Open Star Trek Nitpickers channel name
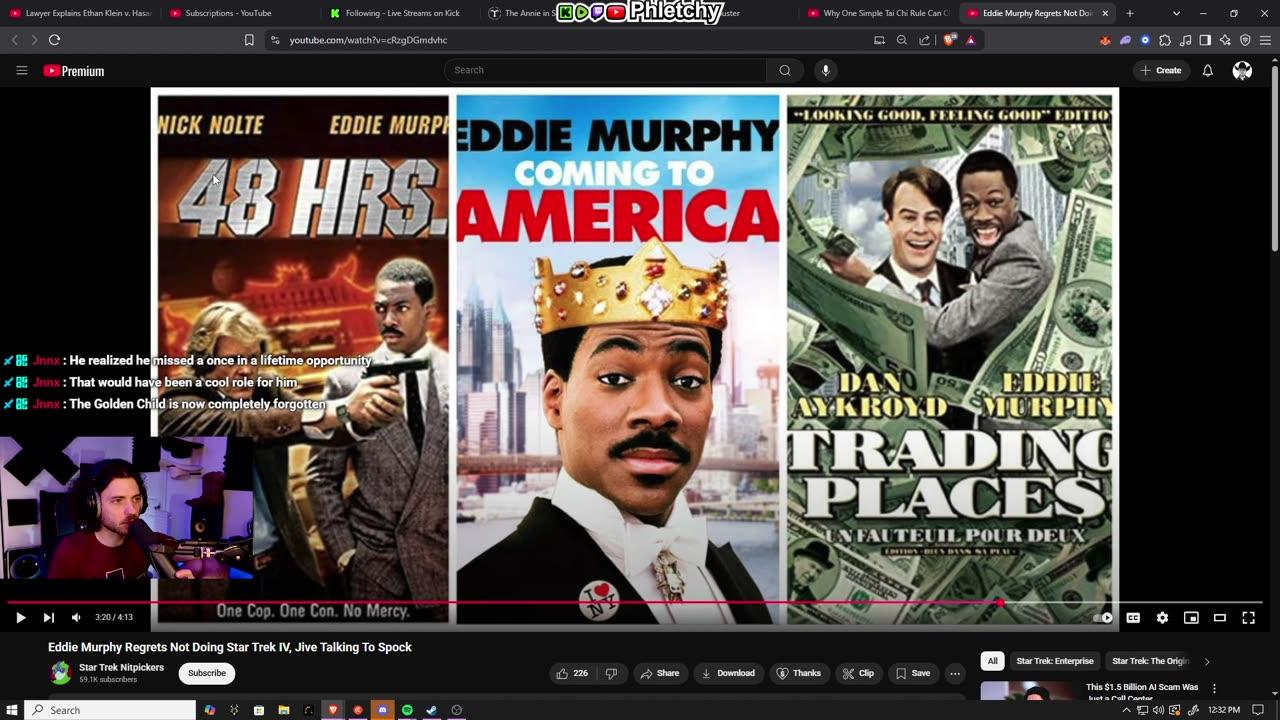Image resolution: width=1280 pixels, height=720 pixels. 122,667
